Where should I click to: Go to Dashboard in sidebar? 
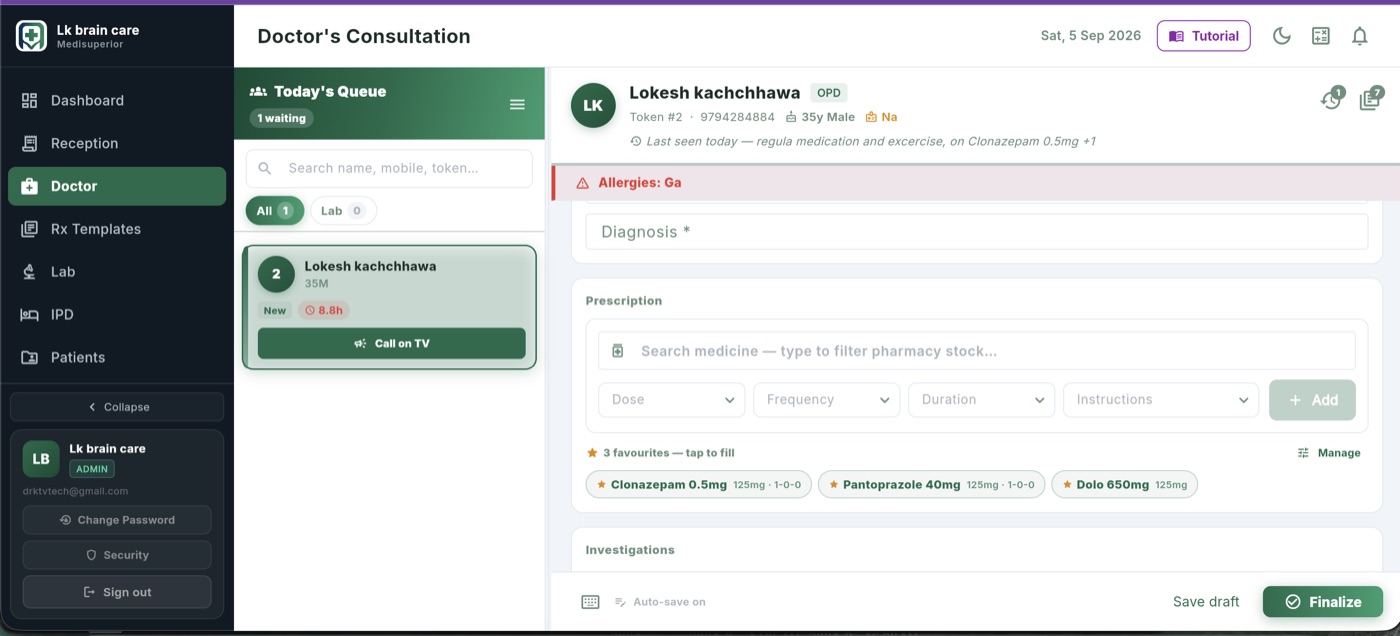click(117, 100)
